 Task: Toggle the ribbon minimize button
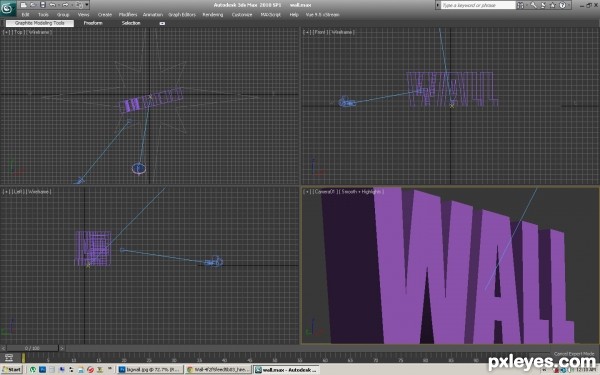click(162, 23)
